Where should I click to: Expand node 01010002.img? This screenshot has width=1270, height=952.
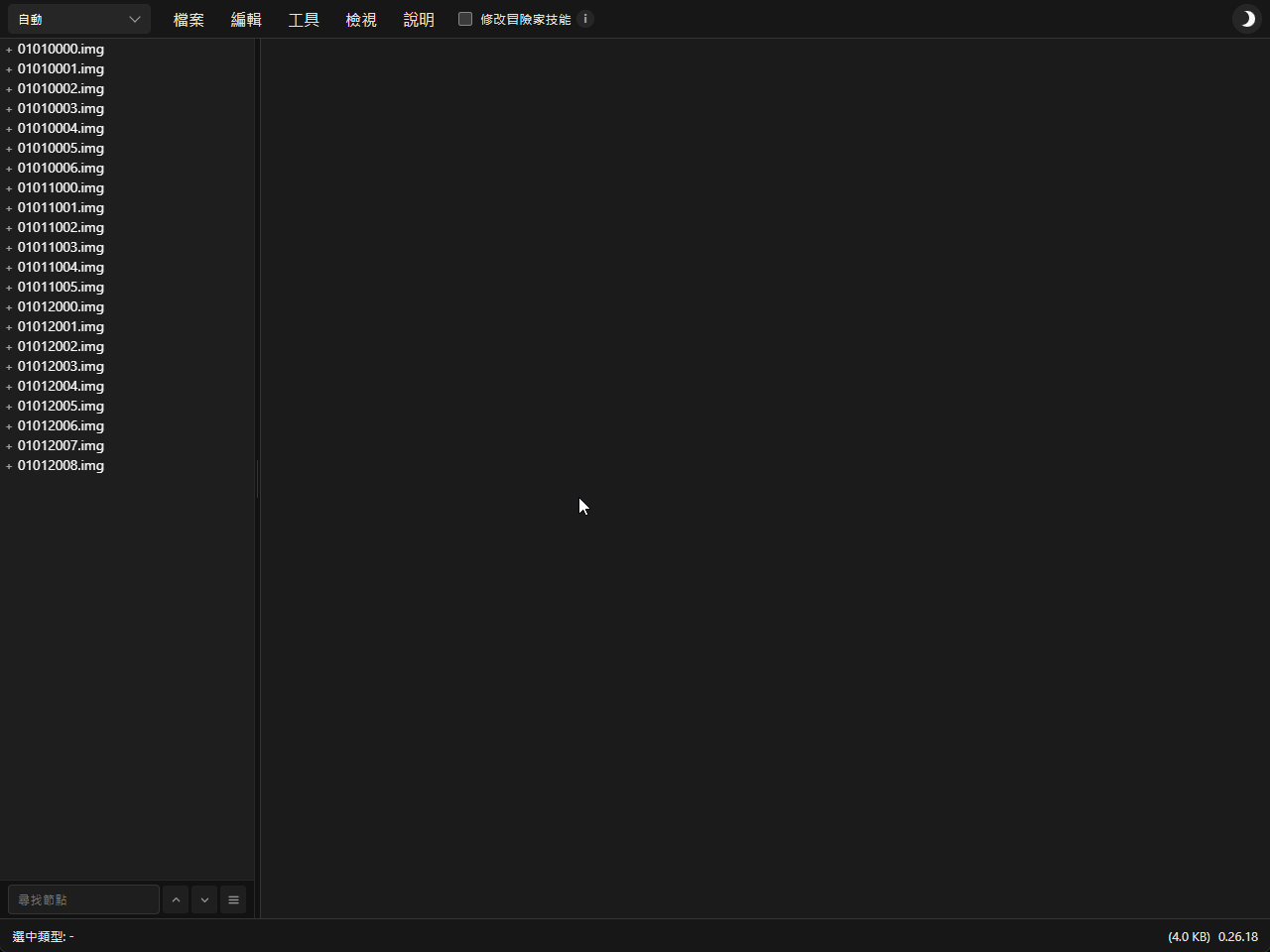[9, 89]
